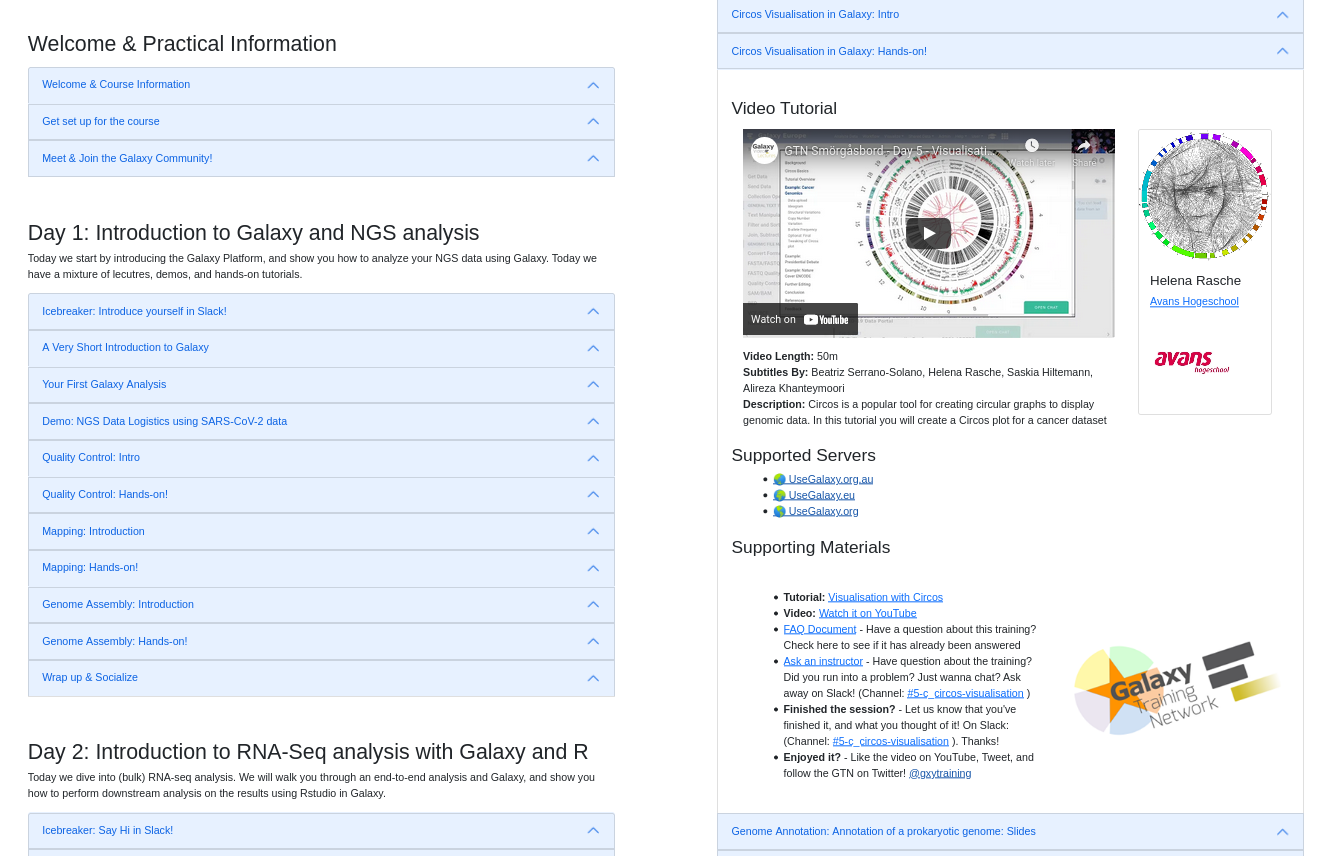
Task: Open the Avans Hogeschool link
Action: click(1194, 301)
